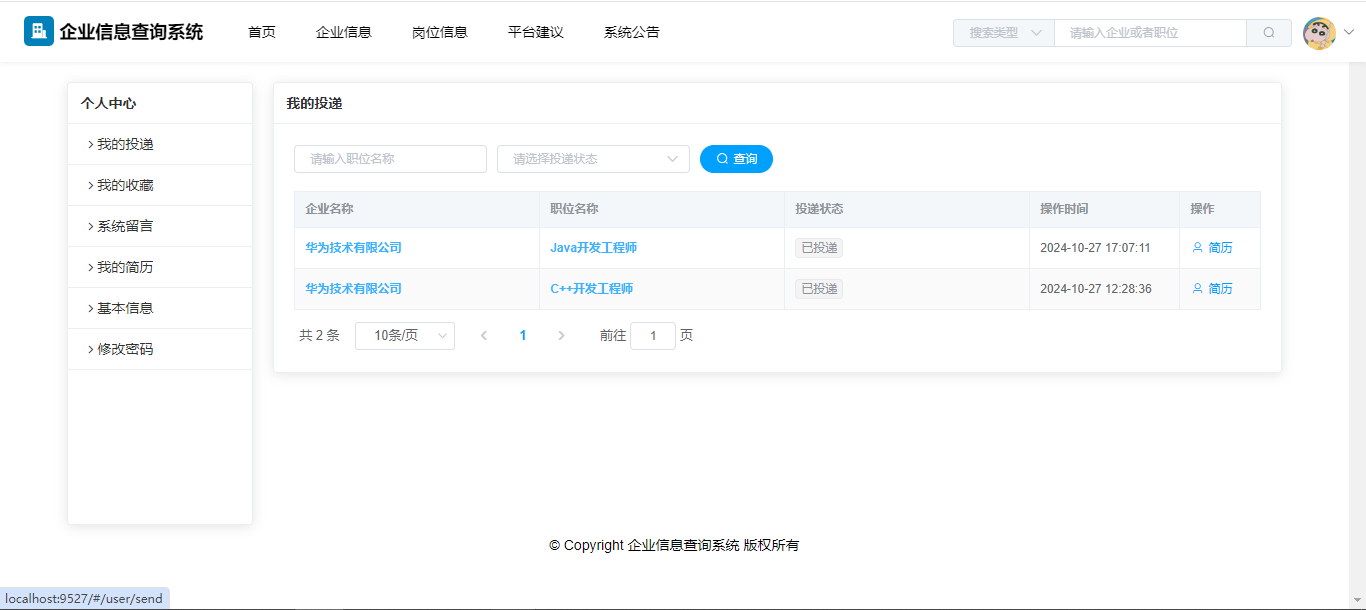Select 我的收藏 in sidebar
Screen dimensions: 1366x610
(x=125, y=186)
